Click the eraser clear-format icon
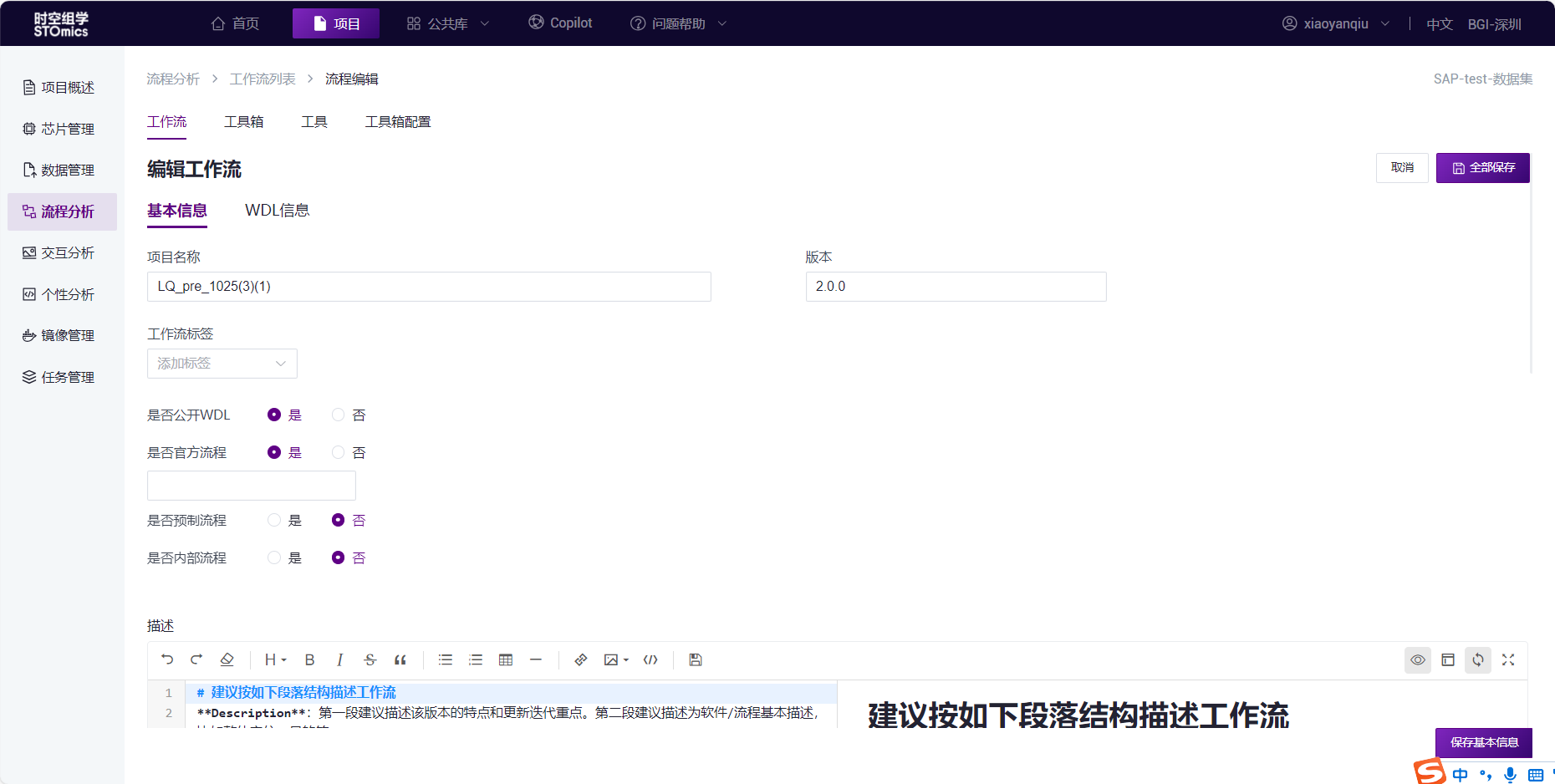Screen dimensions: 1555x784 point(227,659)
